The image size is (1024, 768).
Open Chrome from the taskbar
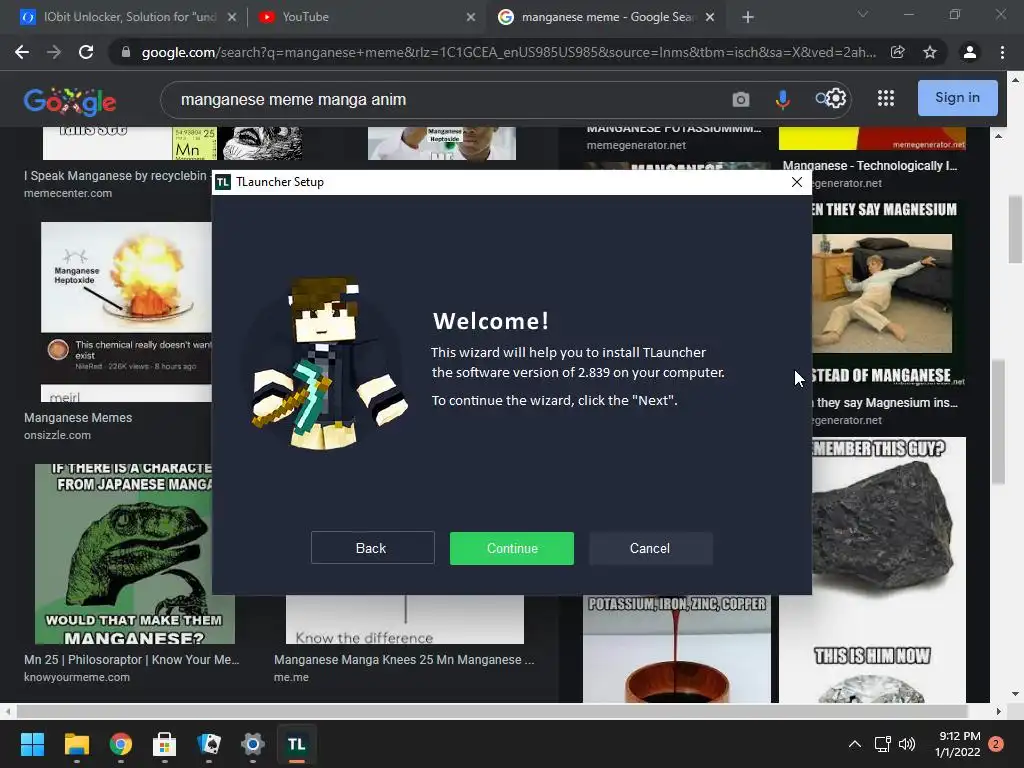[x=120, y=744]
